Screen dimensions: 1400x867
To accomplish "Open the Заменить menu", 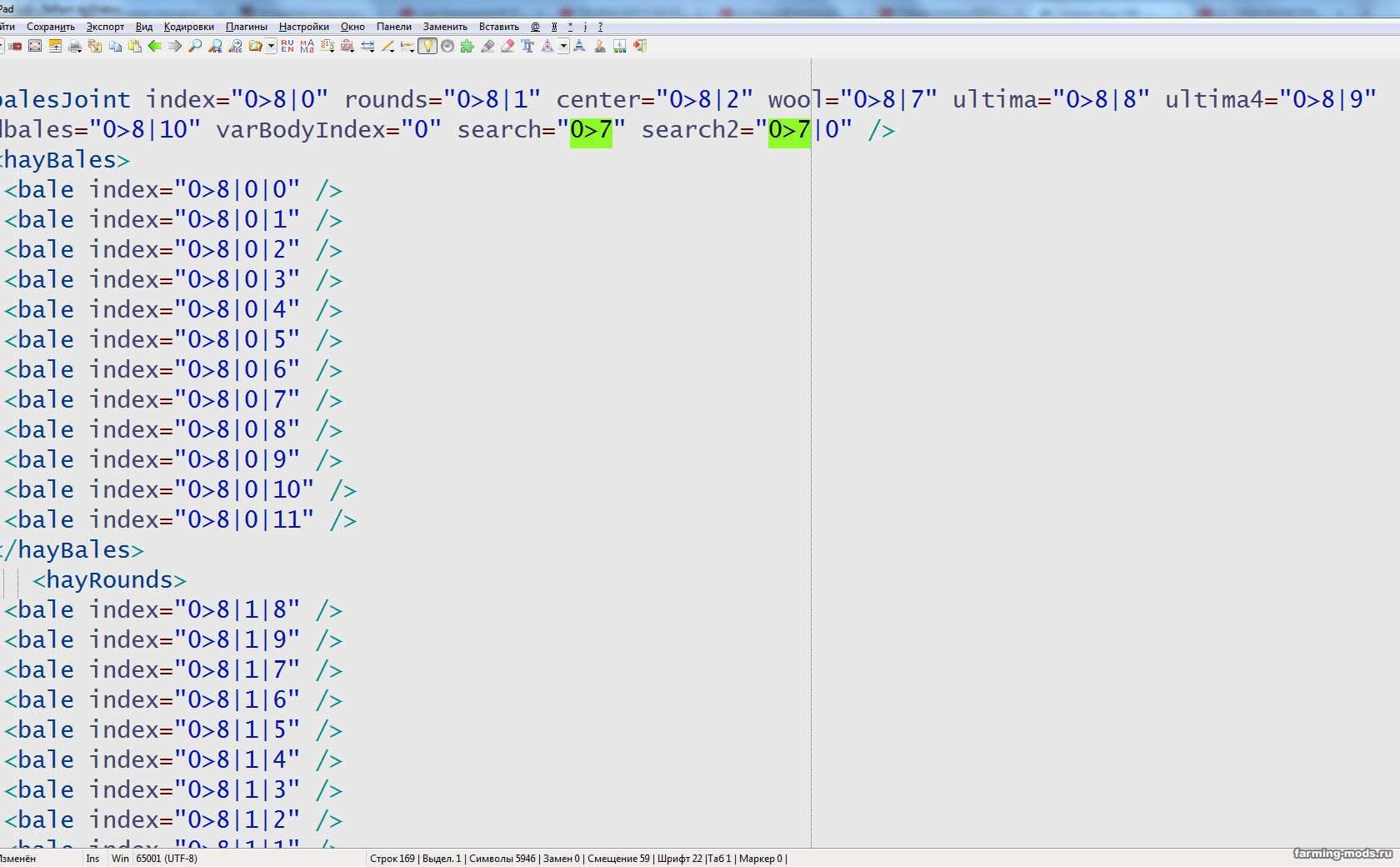I will tap(445, 27).
